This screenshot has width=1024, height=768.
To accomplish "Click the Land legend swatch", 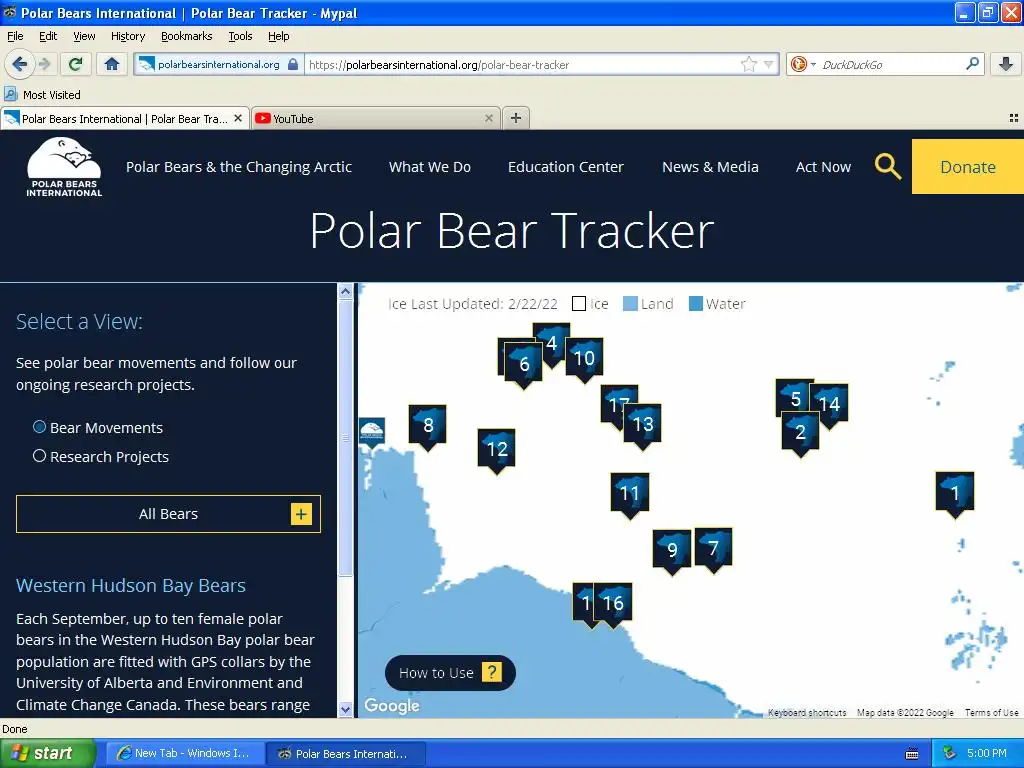I will (x=630, y=304).
